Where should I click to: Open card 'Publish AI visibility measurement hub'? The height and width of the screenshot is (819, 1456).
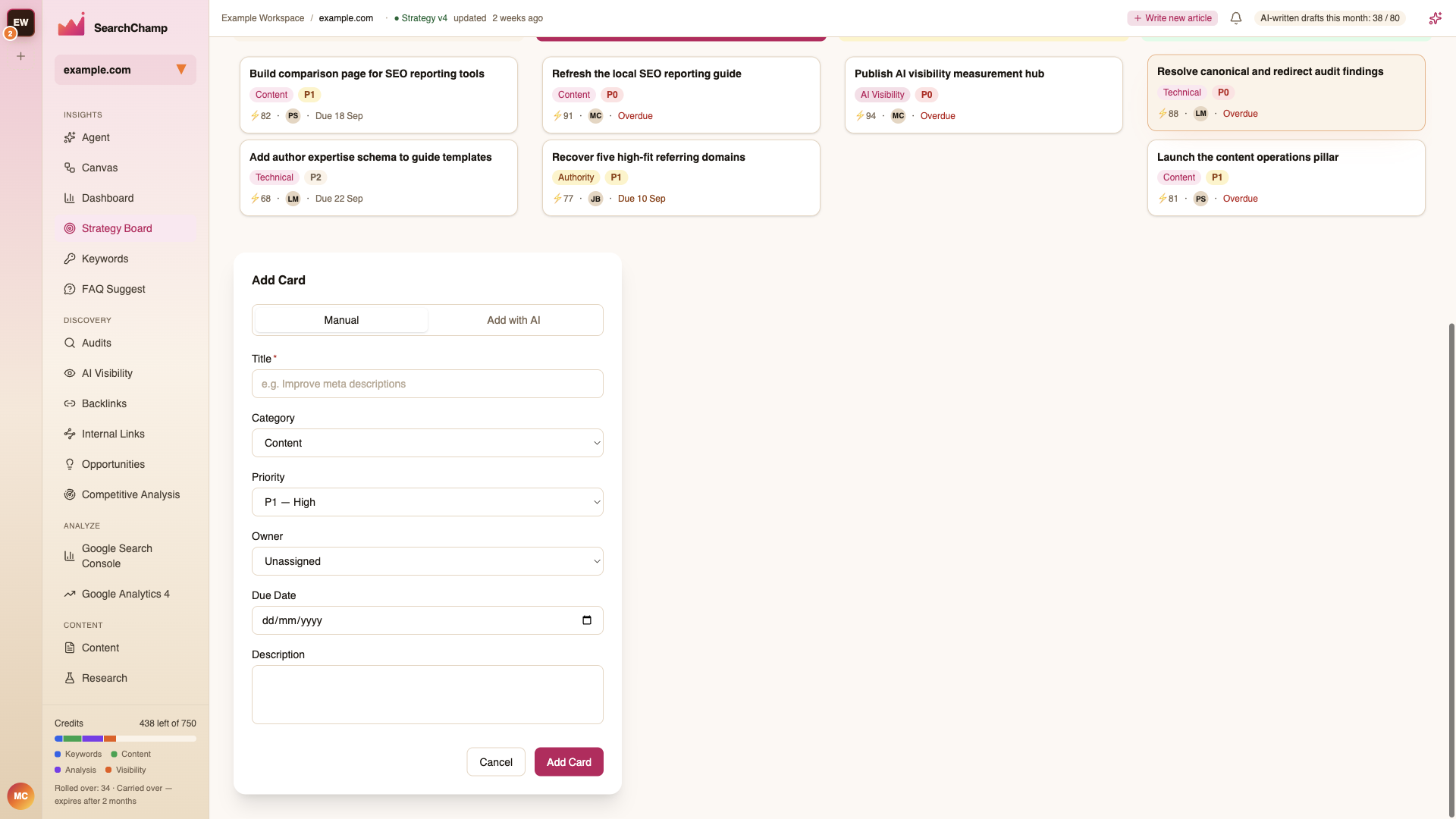tap(984, 95)
